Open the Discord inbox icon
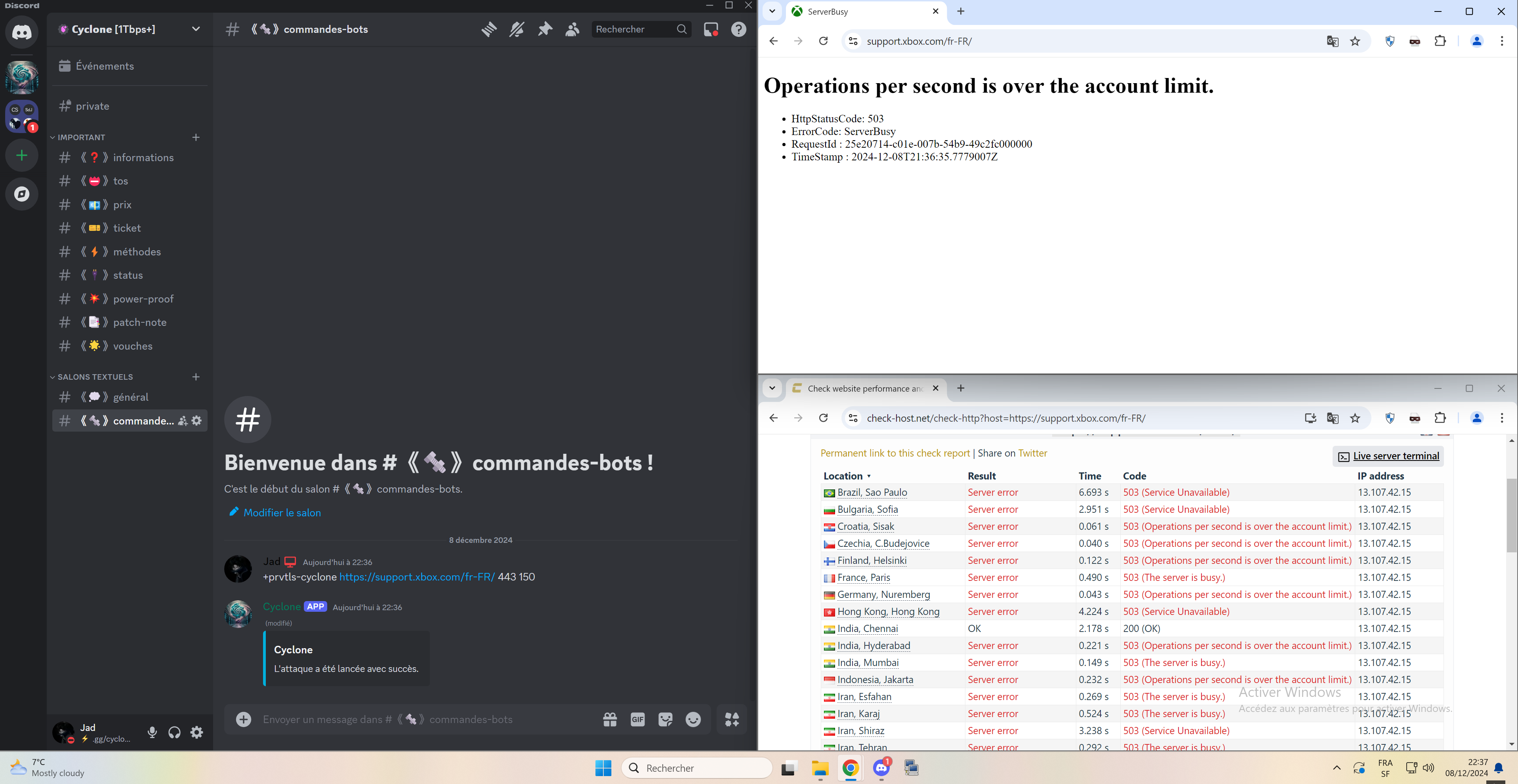 point(711,29)
